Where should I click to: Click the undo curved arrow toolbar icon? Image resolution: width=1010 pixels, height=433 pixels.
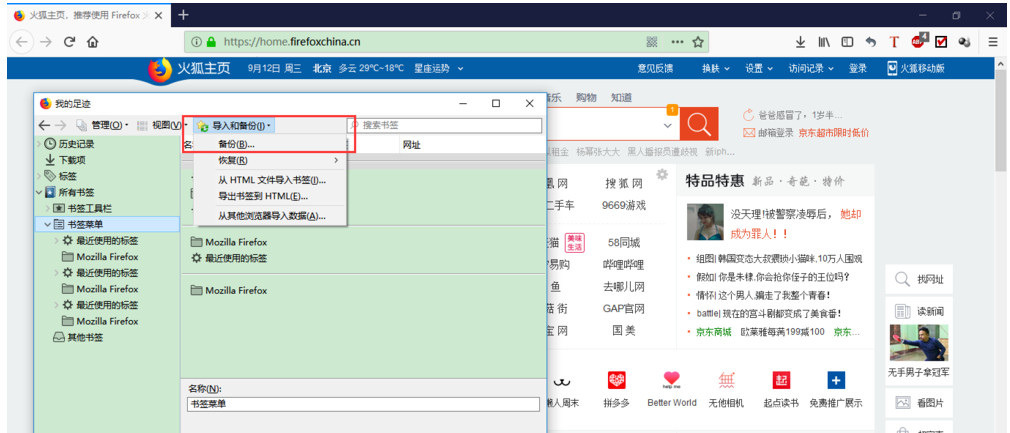871,42
